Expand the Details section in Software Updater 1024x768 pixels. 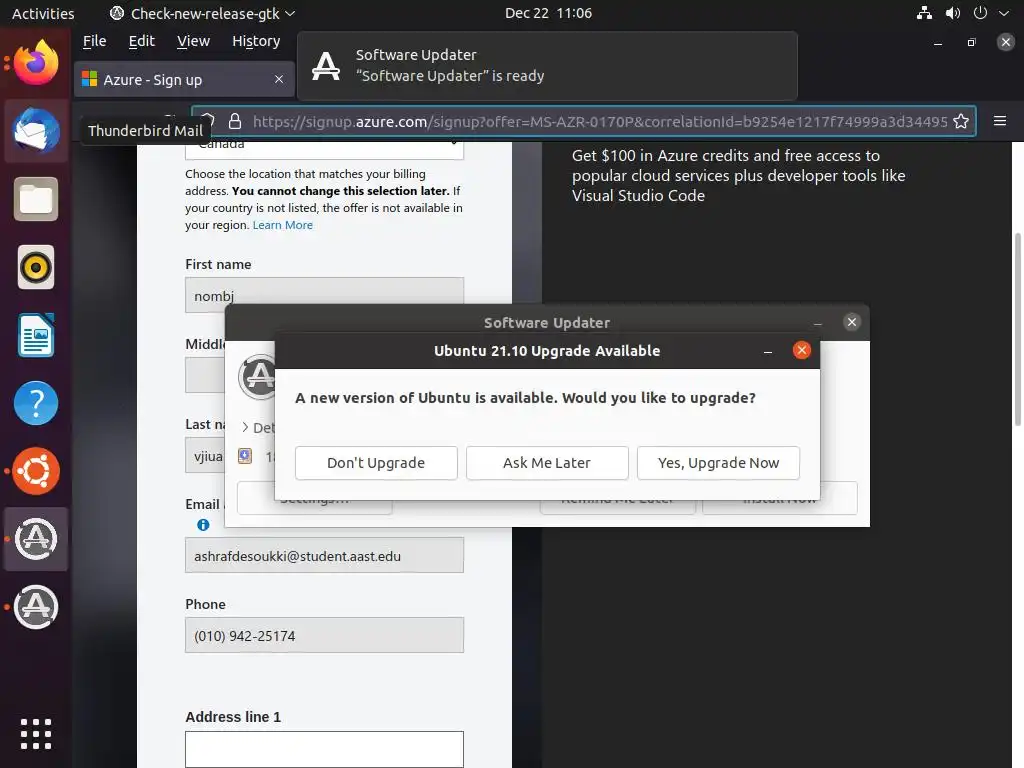click(x=257, y=428)
